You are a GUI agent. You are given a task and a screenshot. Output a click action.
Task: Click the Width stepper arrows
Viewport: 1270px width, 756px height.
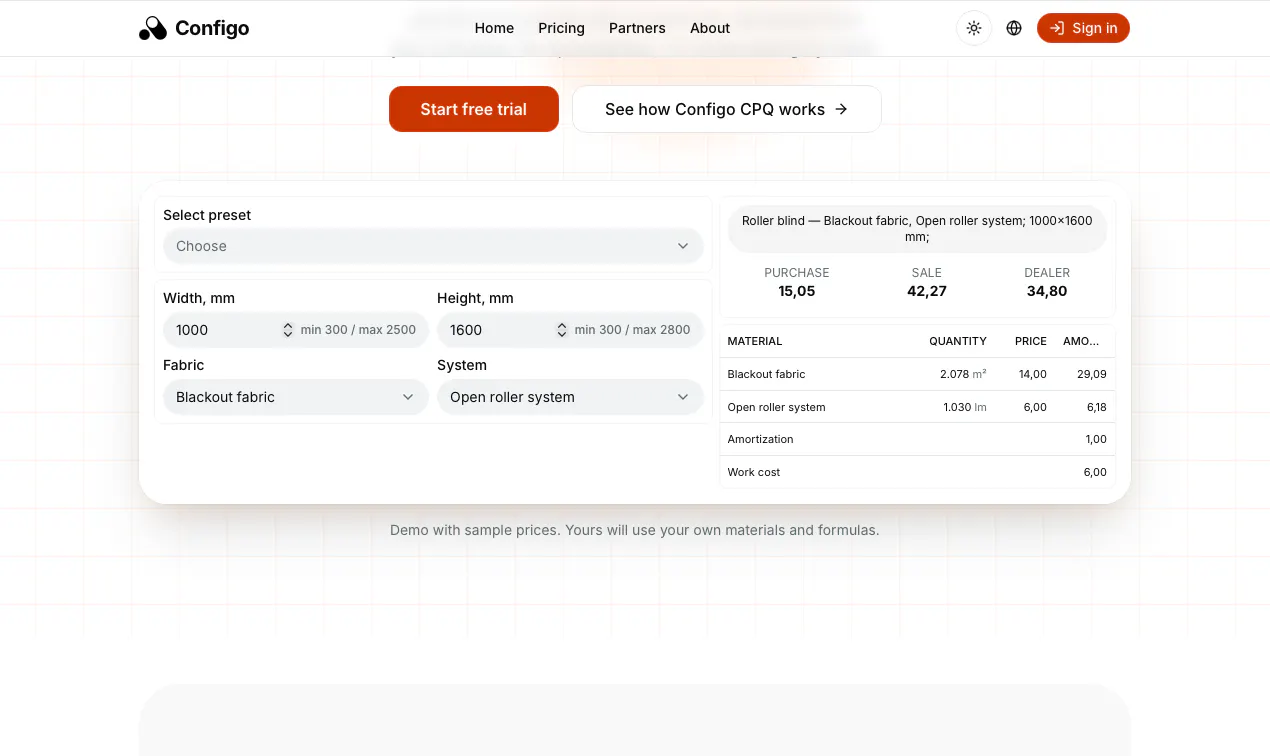tap(288, 330)
